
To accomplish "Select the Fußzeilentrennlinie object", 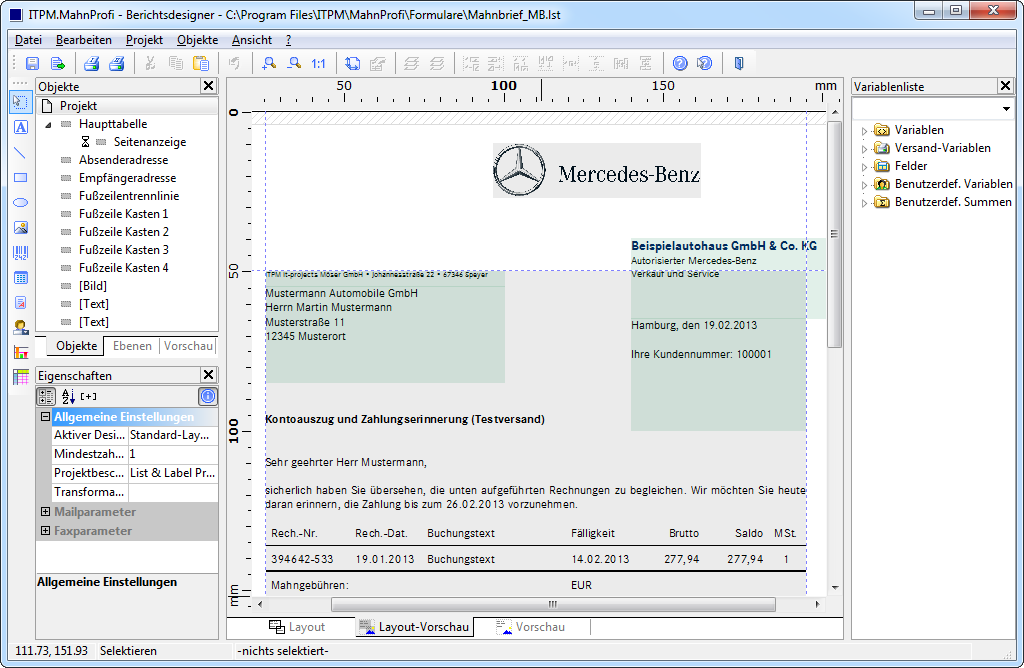I will point(129,196).
